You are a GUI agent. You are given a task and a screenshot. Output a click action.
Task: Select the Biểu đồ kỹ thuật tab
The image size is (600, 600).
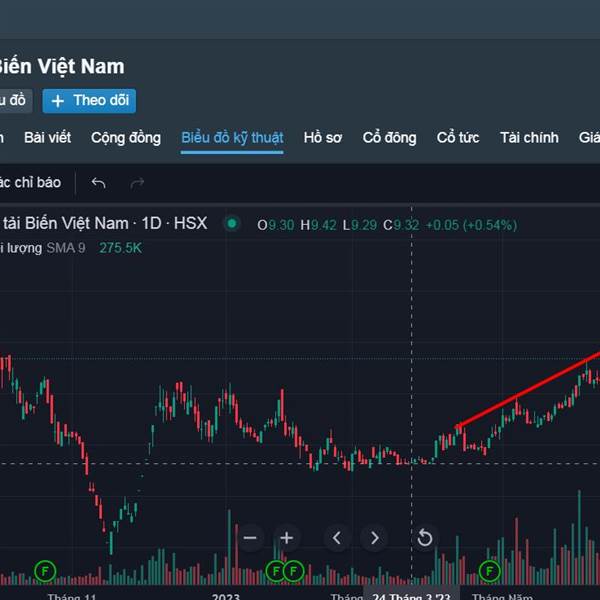(232, 138)
